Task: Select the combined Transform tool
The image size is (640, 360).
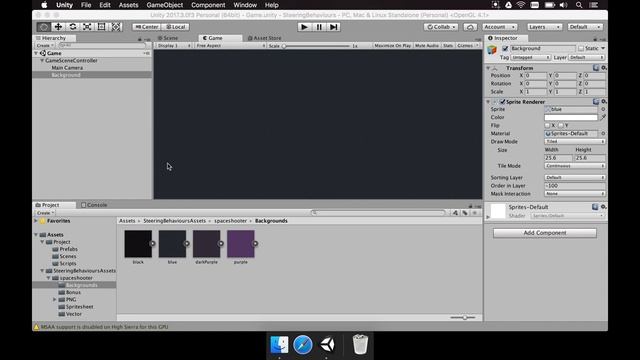Action: click(116, 27)
